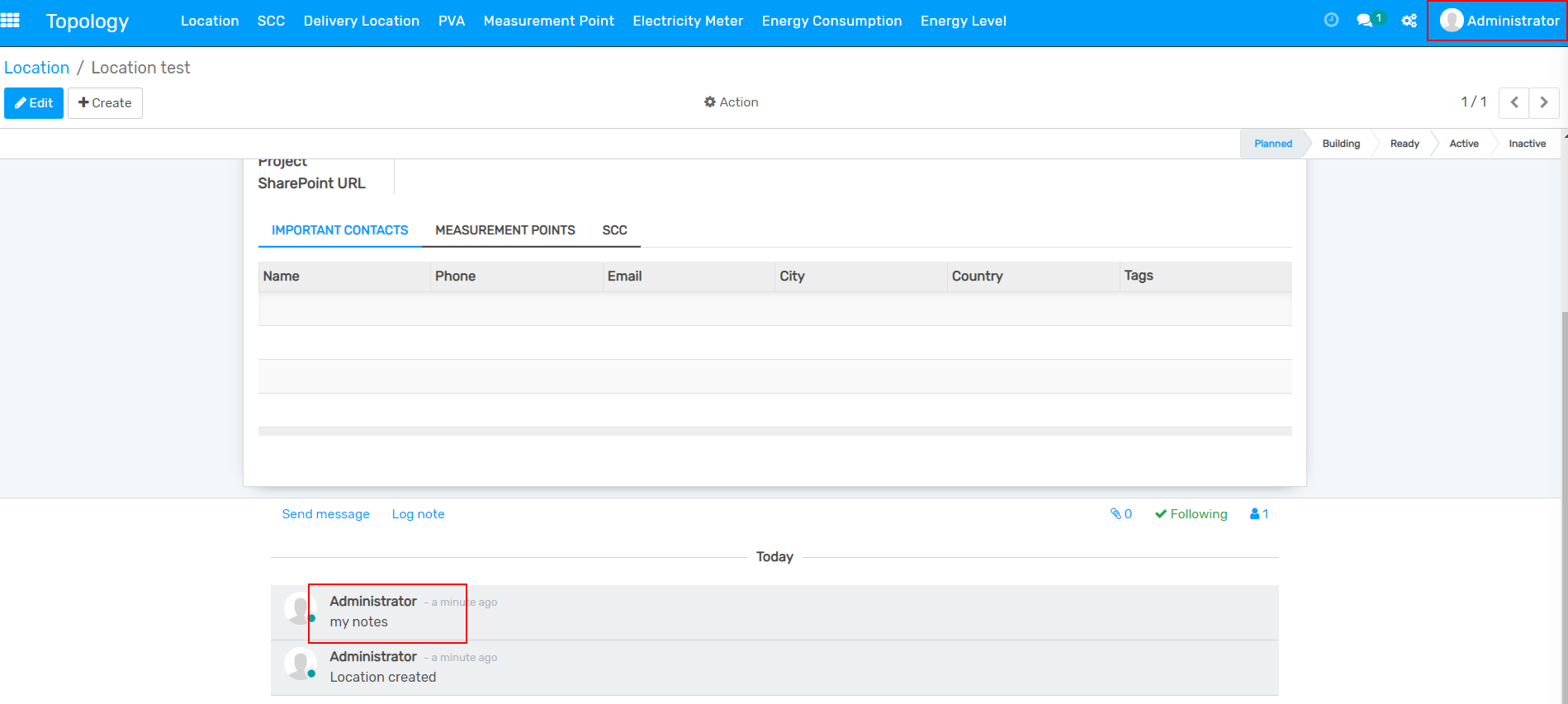Set status to Building
This screenshot has height=704, width=1568.
(1341, 144)
